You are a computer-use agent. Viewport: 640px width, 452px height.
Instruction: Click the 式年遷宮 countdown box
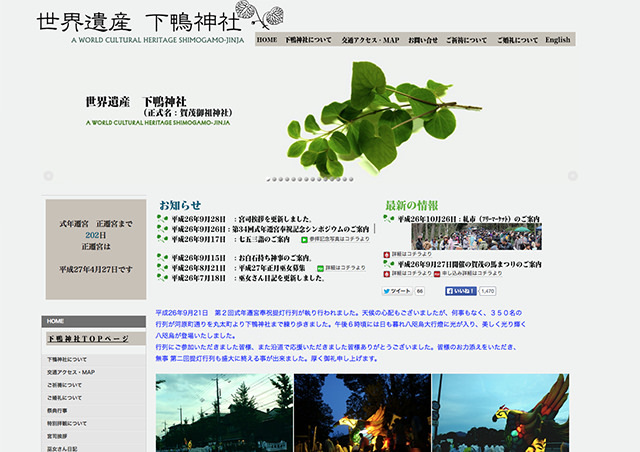[96, 249]
